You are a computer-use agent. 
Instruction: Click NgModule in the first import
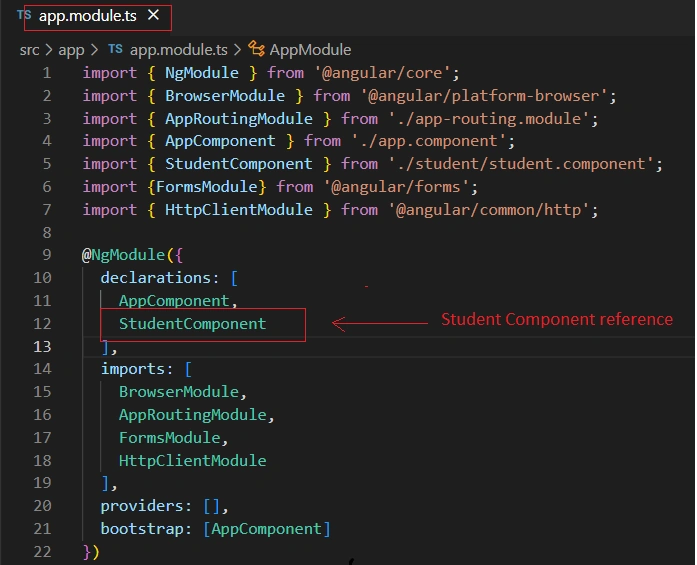pyautogui.click(x=202, y=73)
